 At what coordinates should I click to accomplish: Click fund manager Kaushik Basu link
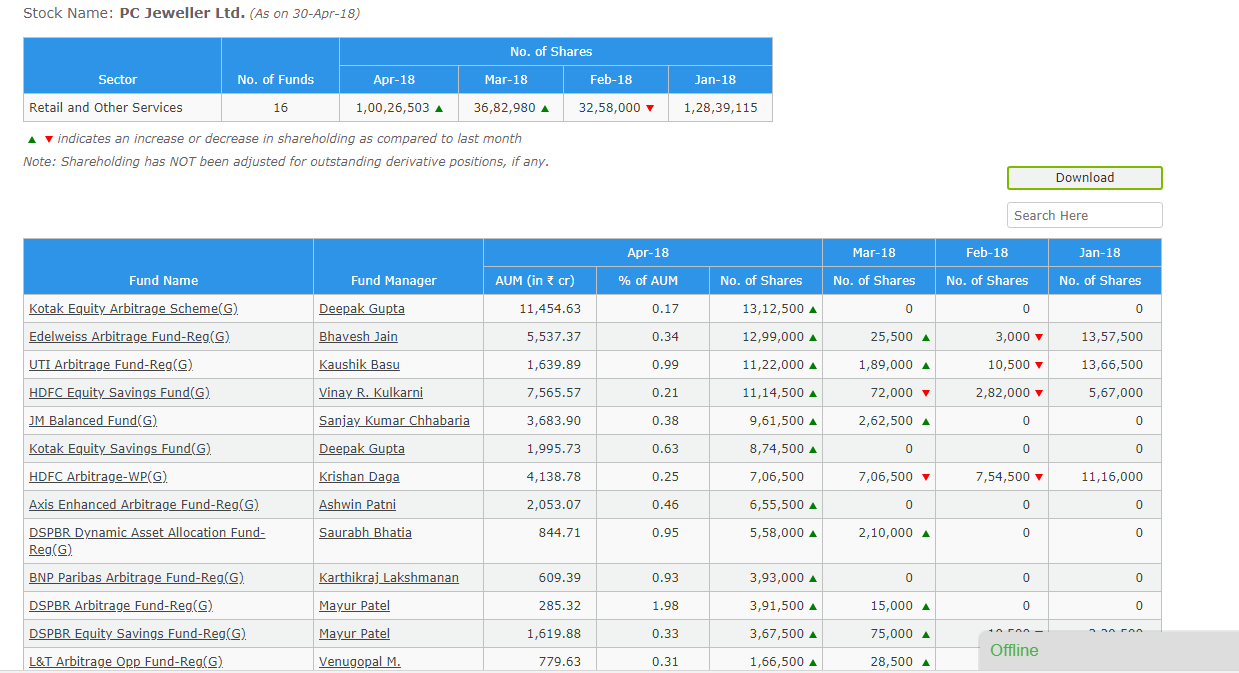click(x=359, y=365)
